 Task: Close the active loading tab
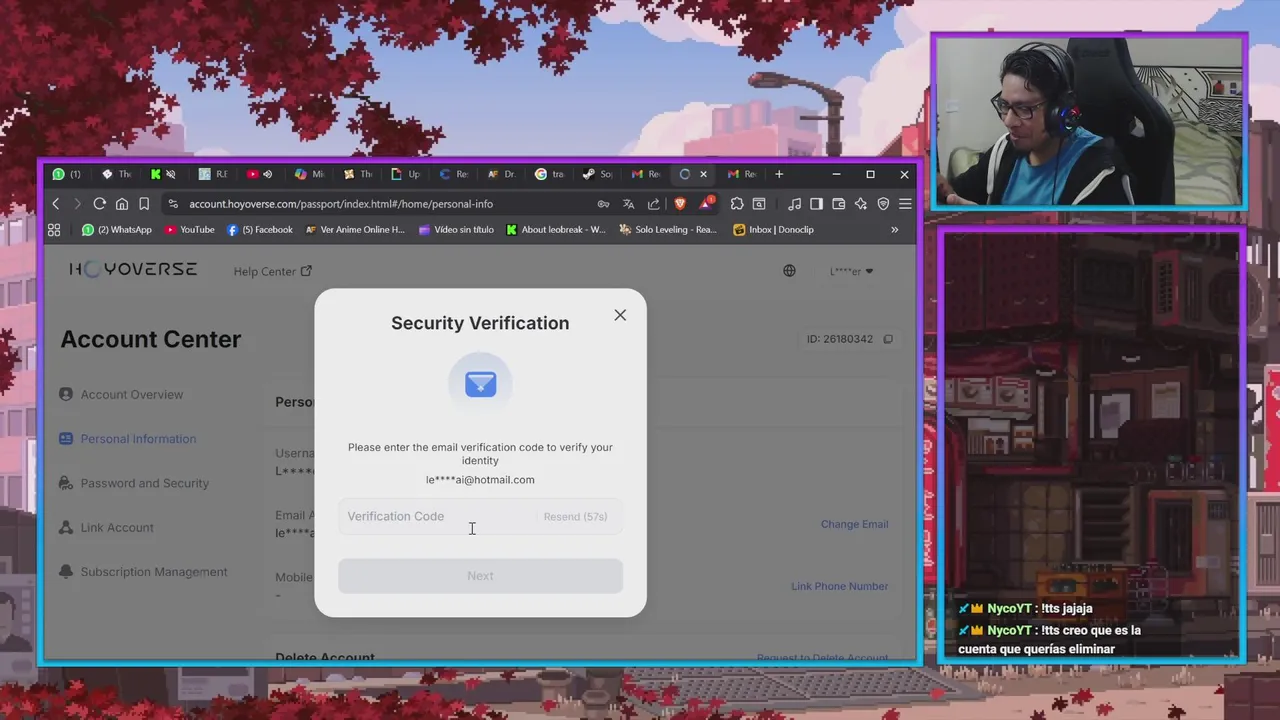pyautogui.click(x=703, y=174)
